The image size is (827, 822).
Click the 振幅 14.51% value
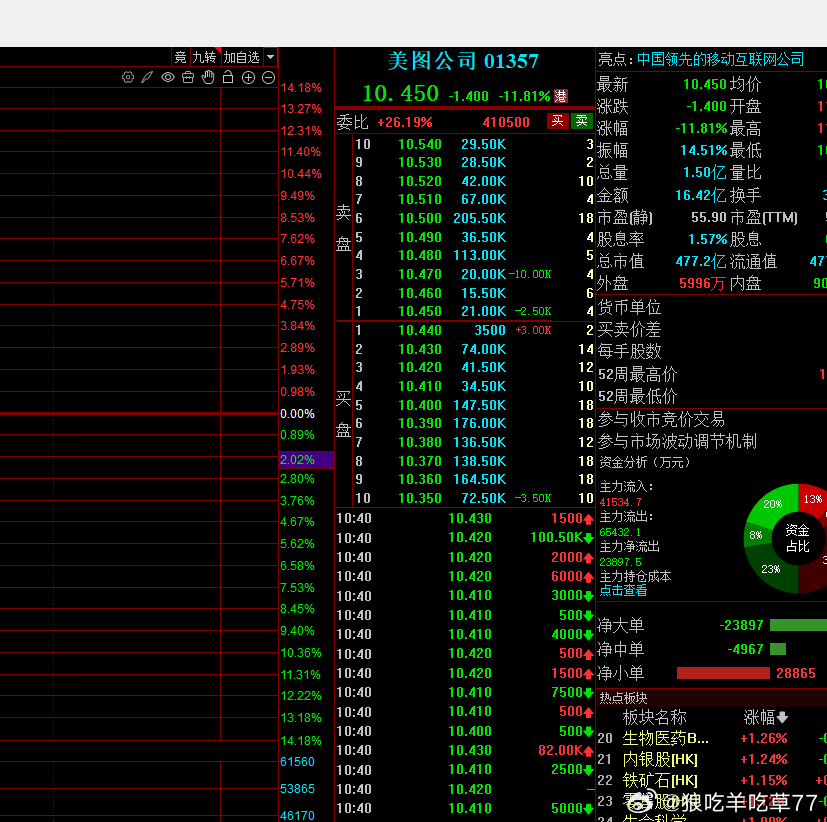(x=704, y=150)
